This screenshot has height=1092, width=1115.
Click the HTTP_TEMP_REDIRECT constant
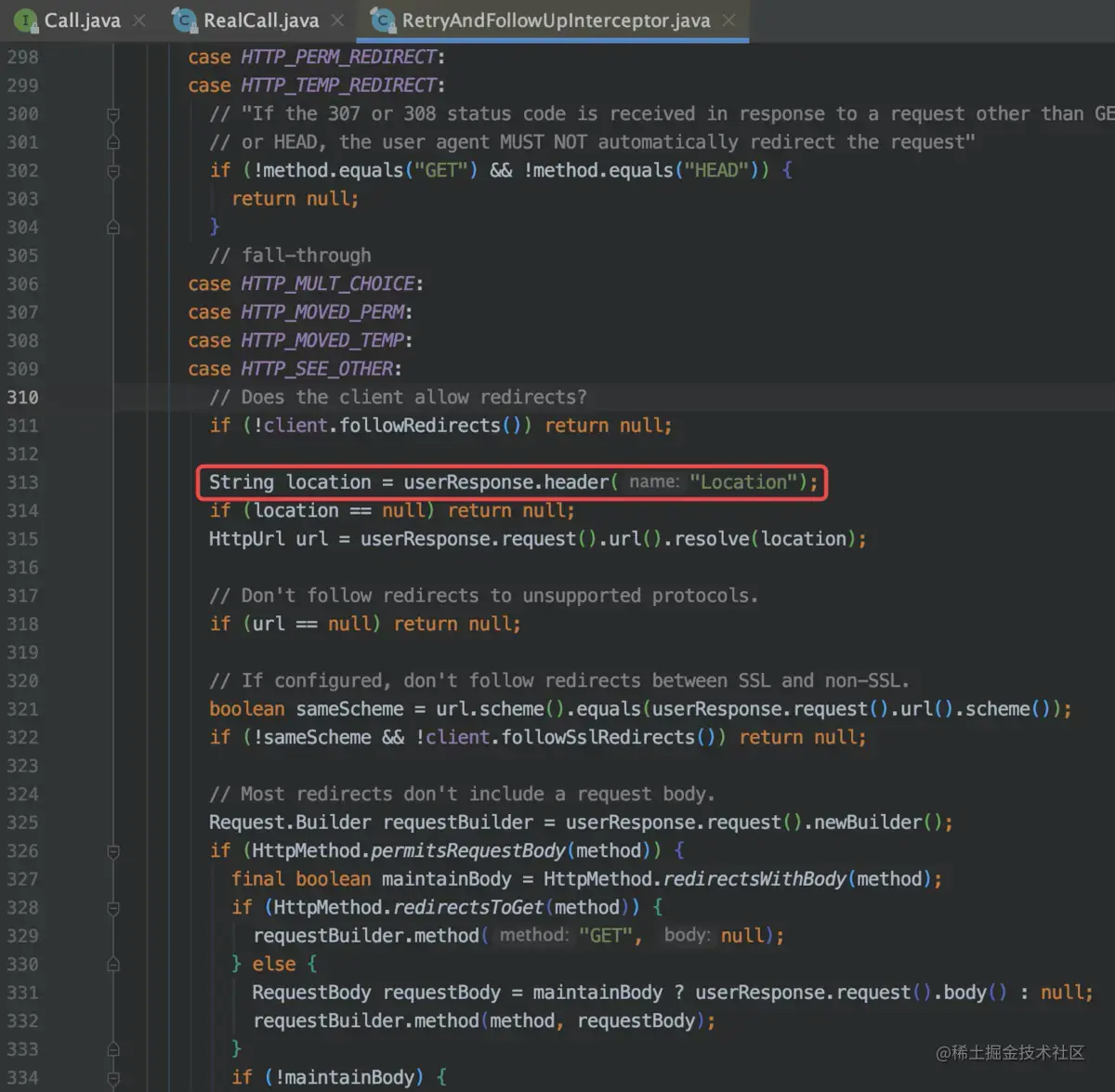tap(339, 86)
